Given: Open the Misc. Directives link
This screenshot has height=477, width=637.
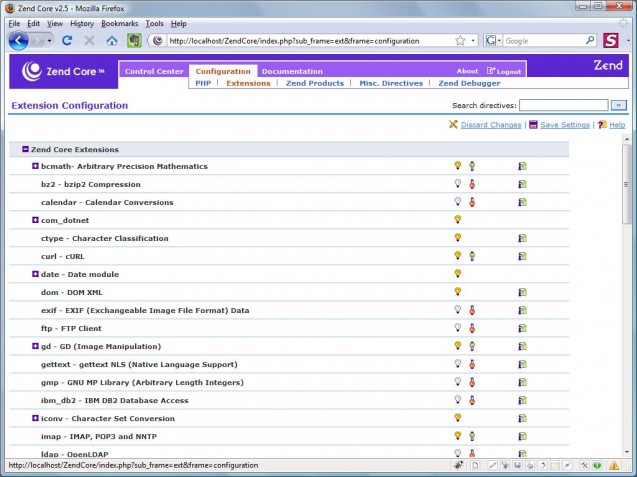Looking at the screenshot, I should [391, 83].
